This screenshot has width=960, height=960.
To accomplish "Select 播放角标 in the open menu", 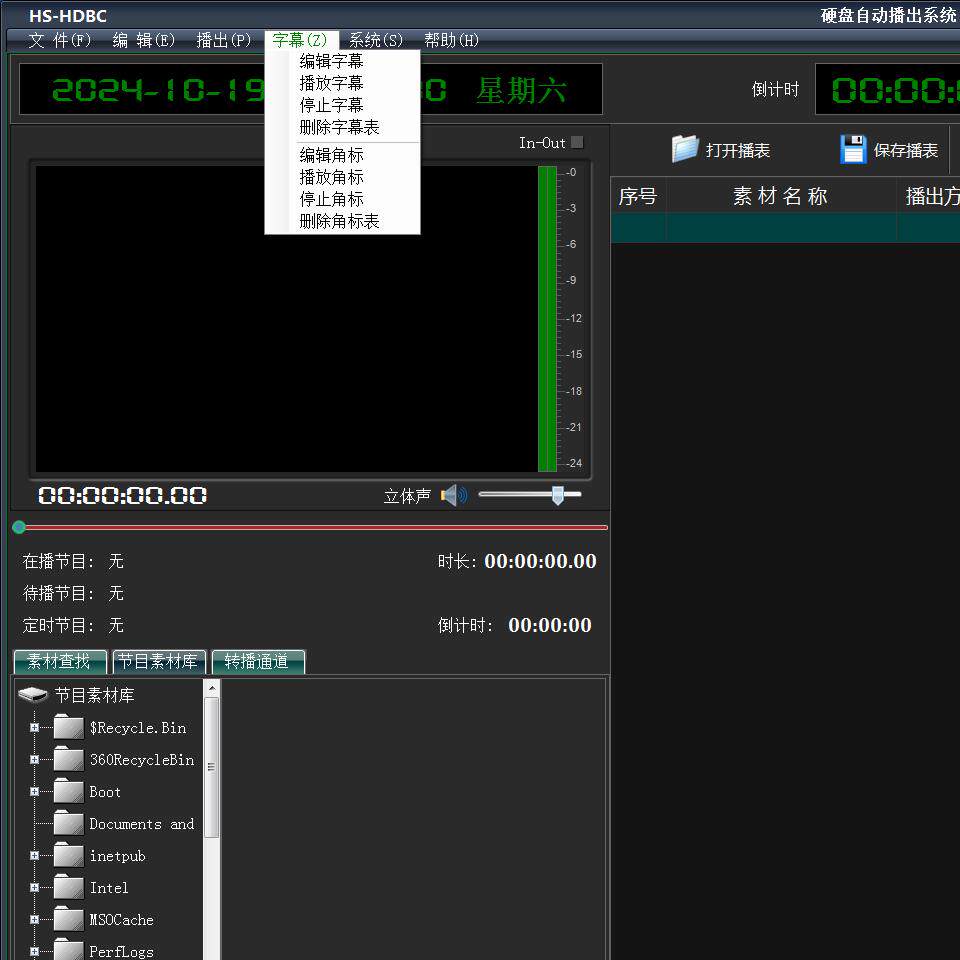I will pyautogui.click(x=330, y=177).
